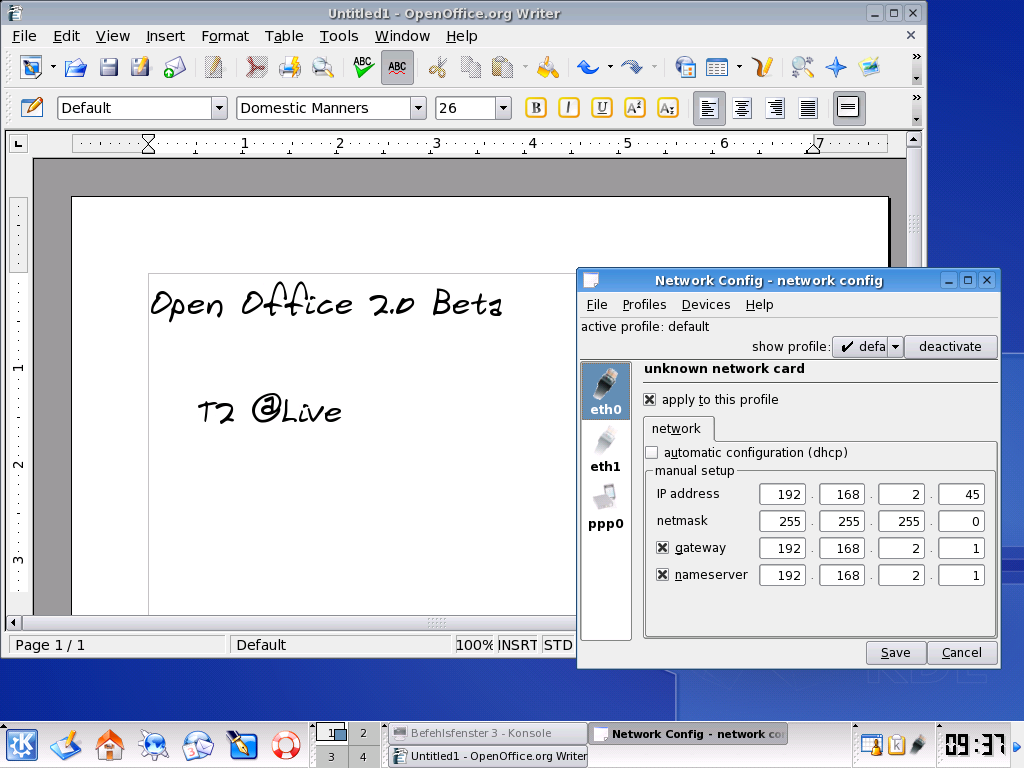Expand the show profile dropdown
Image resolution: width=1024 pixels, height=768 pixels.
(895, 347)
